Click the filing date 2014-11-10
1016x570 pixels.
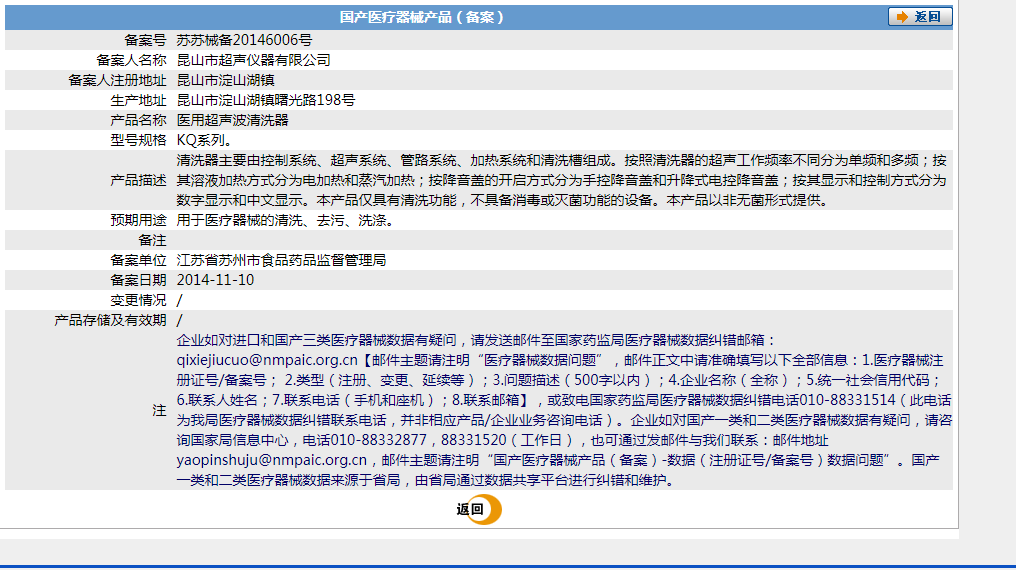click(215, 280)
